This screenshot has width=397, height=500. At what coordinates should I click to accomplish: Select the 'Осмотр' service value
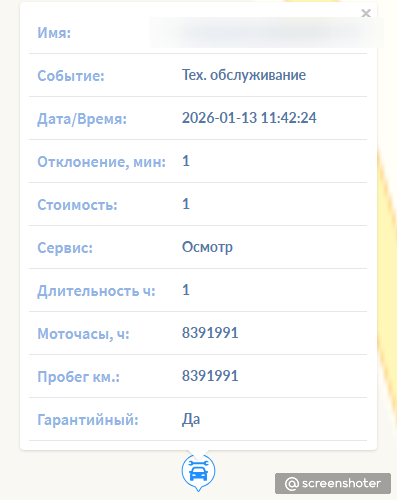207,247
